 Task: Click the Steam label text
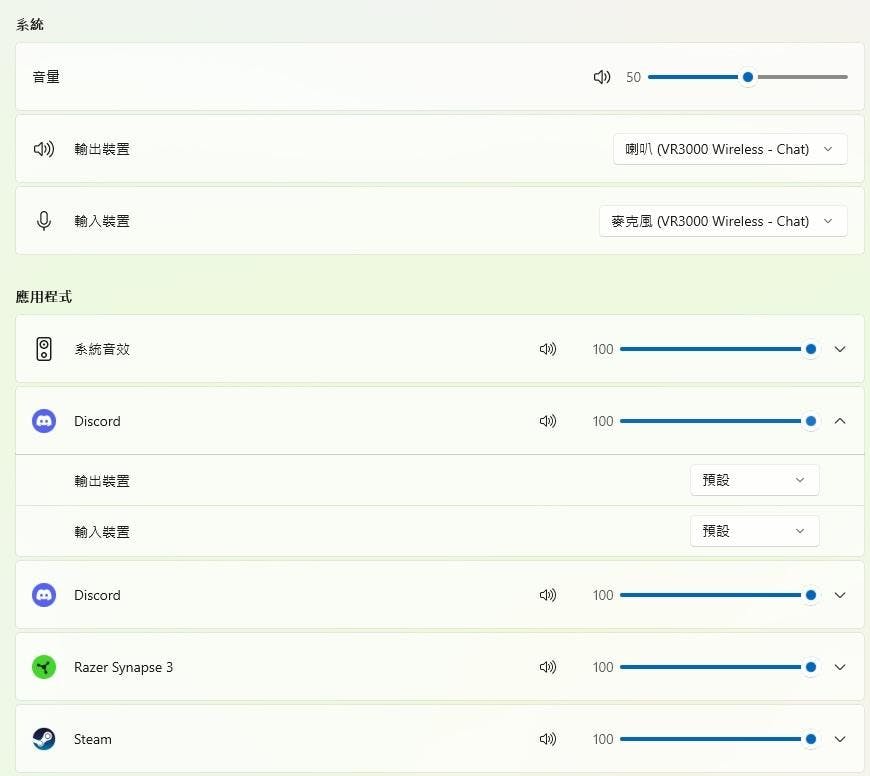[x=93, y=739]
